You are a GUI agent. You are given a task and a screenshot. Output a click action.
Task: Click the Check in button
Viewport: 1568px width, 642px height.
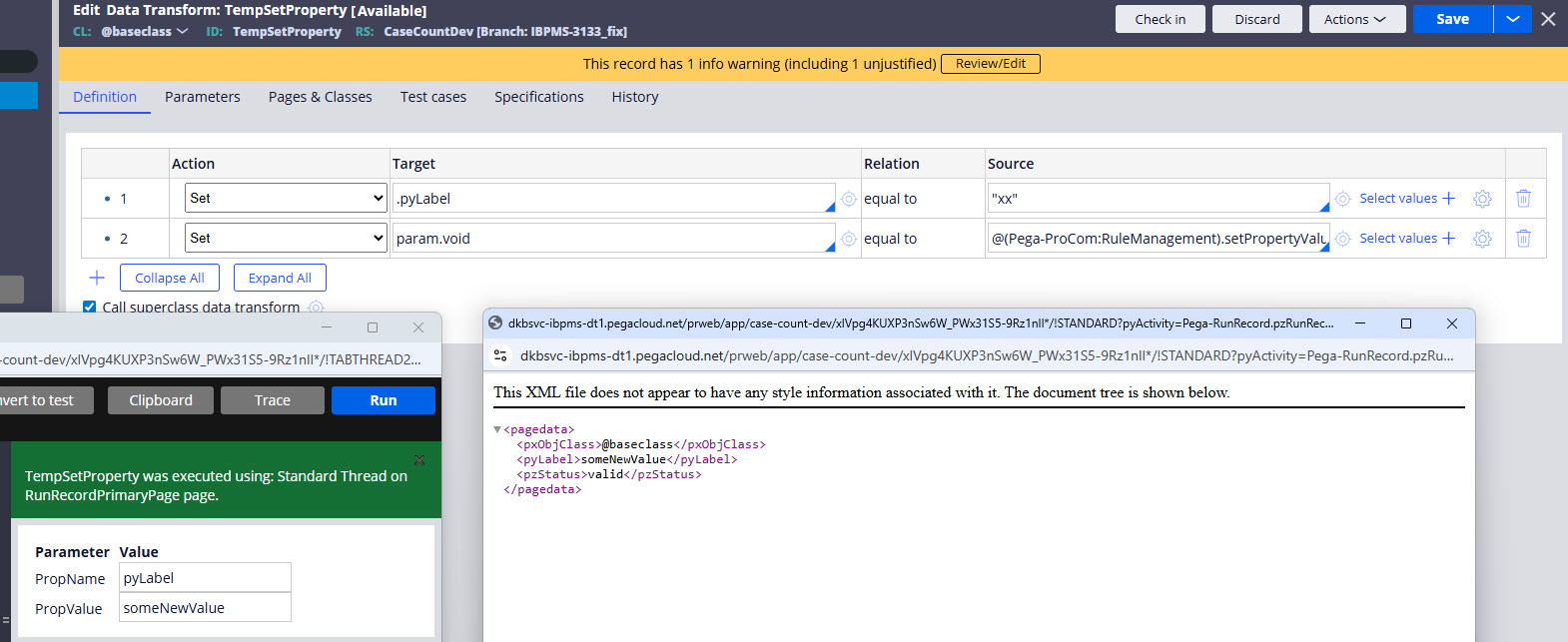[x=1160, y=19]
